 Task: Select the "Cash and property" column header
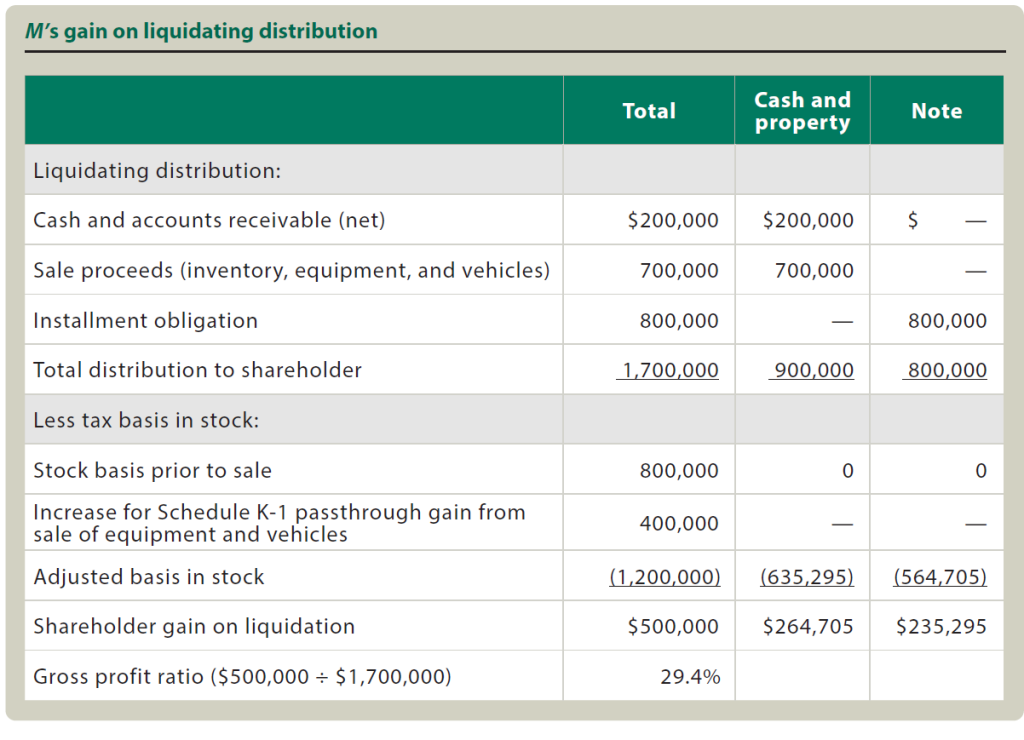(802, 111)
